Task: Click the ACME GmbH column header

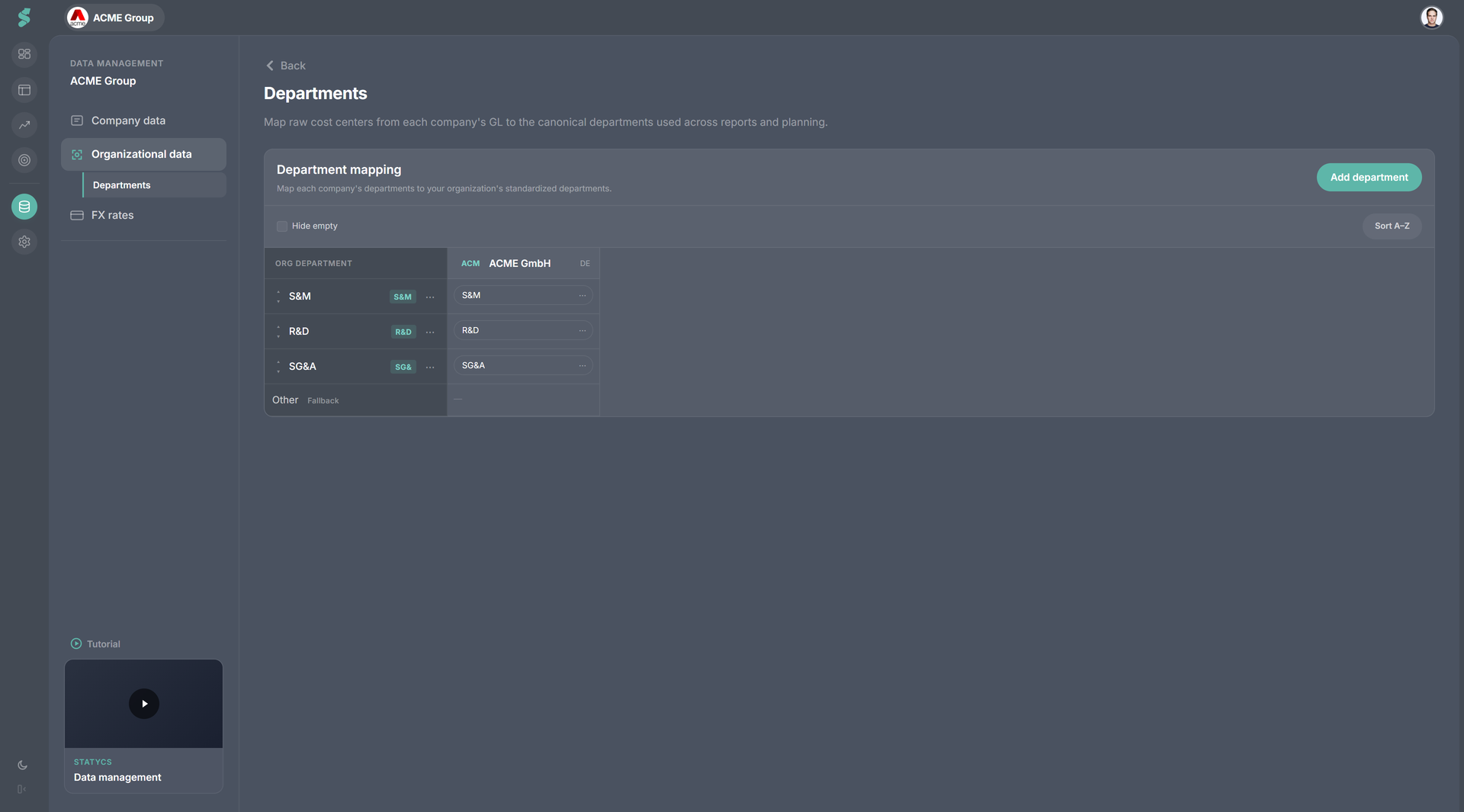Action: [523, 263]
